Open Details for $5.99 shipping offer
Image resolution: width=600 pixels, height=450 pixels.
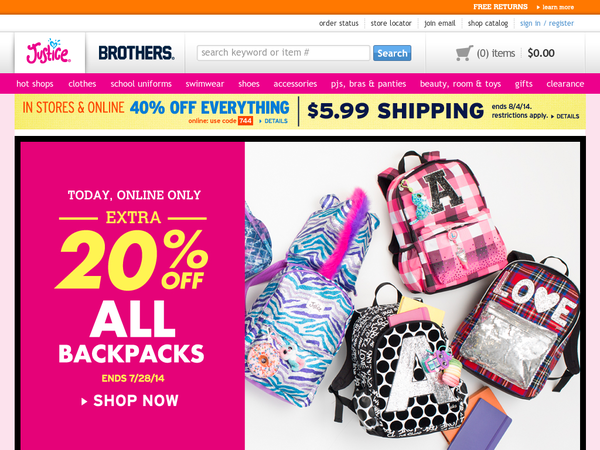click(565, 116)
